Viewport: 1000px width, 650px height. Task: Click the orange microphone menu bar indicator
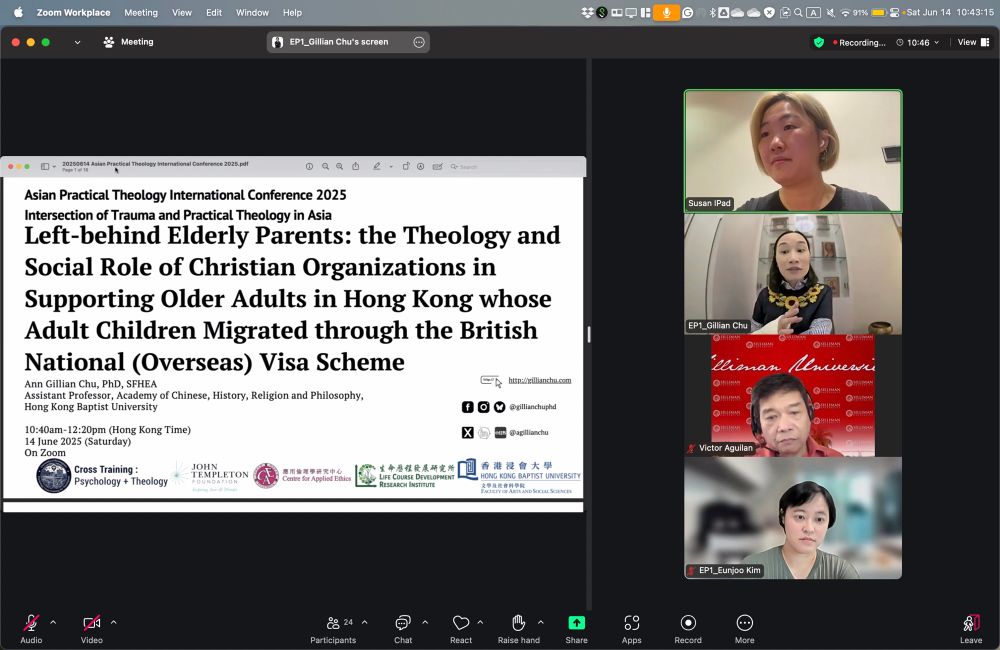click(x=666, y=12)
